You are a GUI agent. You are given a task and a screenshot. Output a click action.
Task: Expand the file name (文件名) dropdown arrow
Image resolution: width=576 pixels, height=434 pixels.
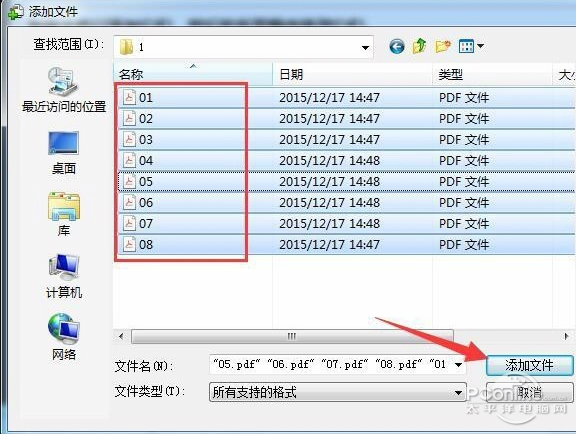coord(458,365)
